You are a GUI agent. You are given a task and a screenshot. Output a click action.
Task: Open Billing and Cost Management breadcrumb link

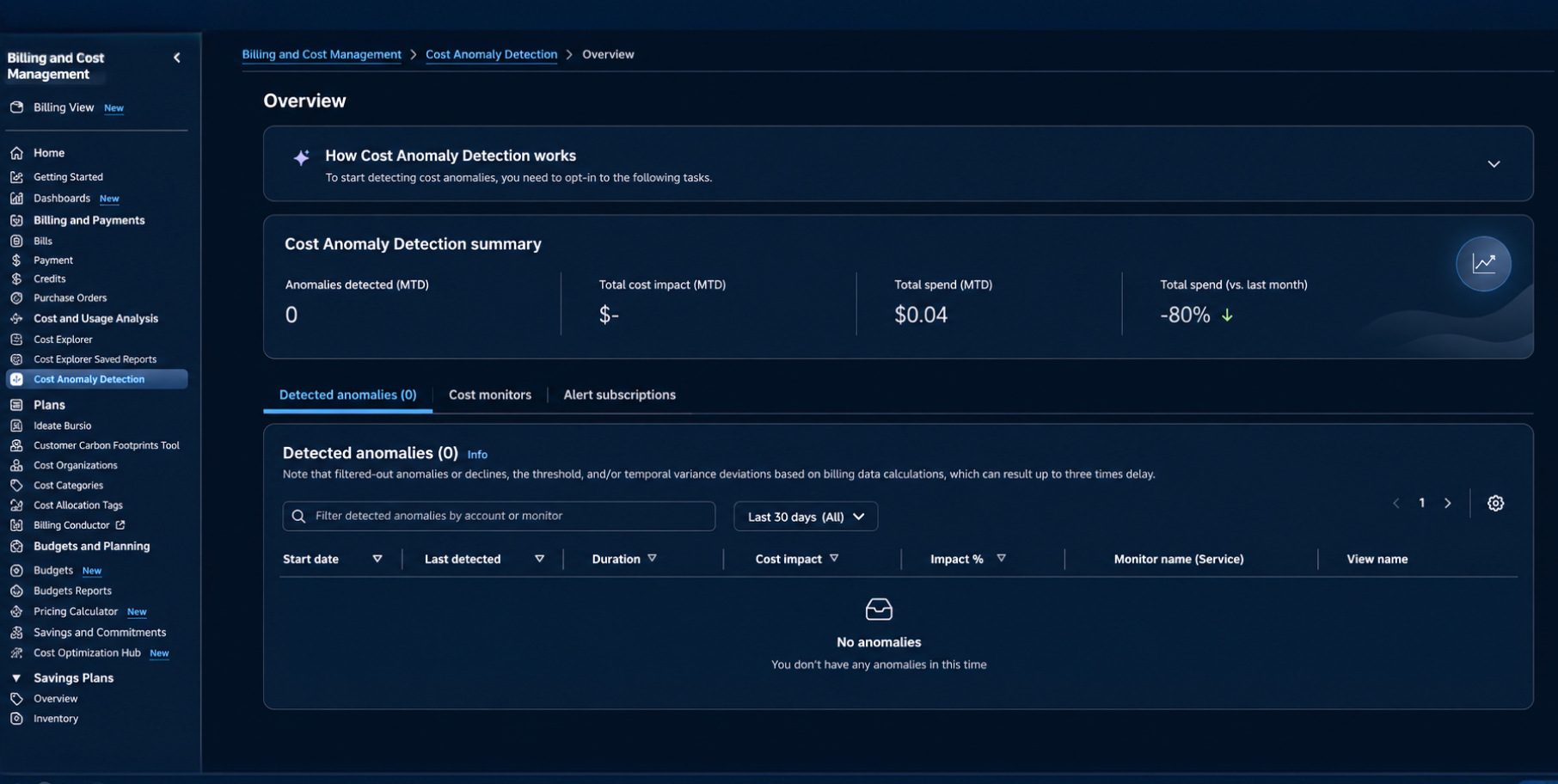322,54
